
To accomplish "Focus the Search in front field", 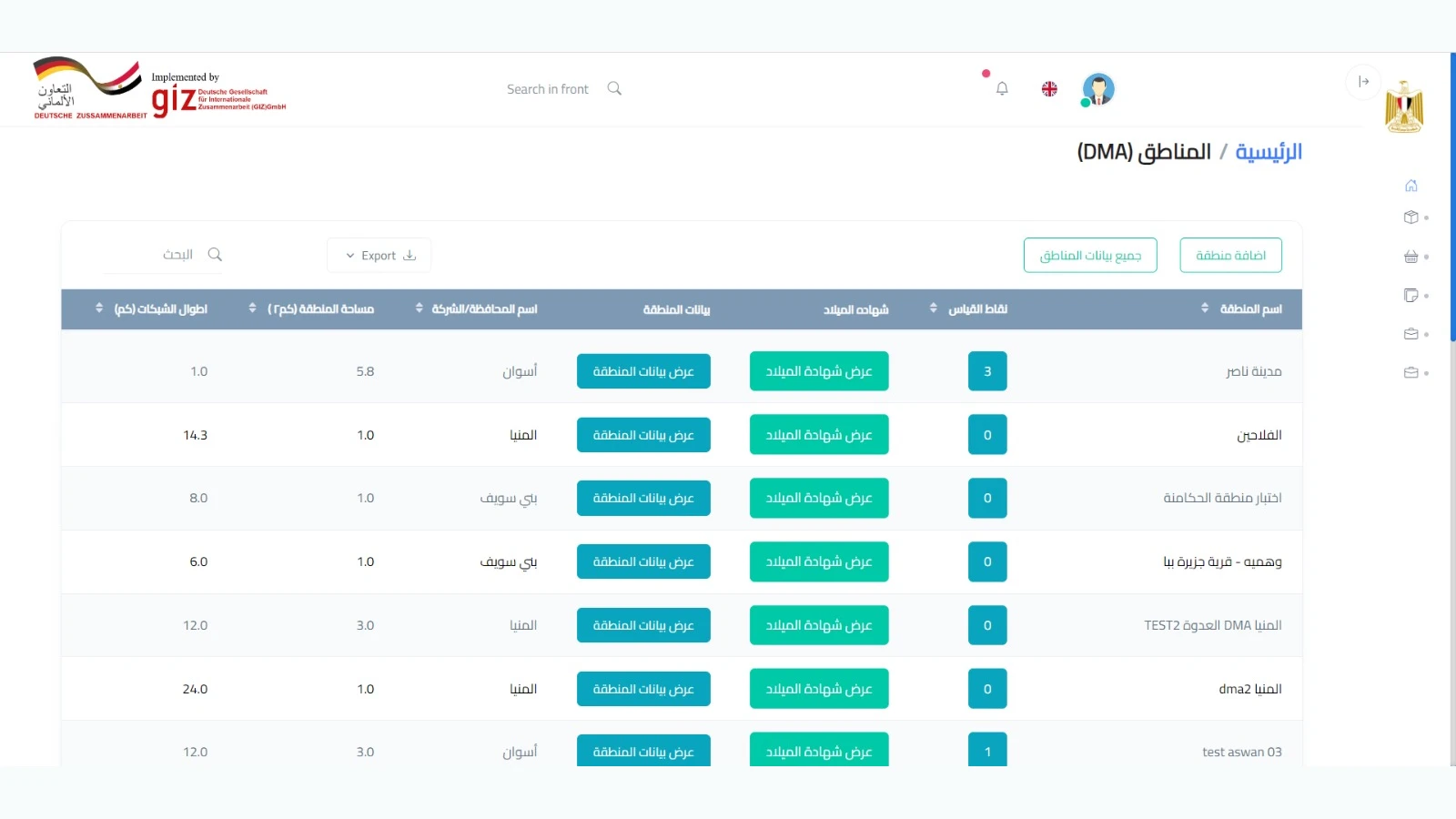I will (548, 89).
